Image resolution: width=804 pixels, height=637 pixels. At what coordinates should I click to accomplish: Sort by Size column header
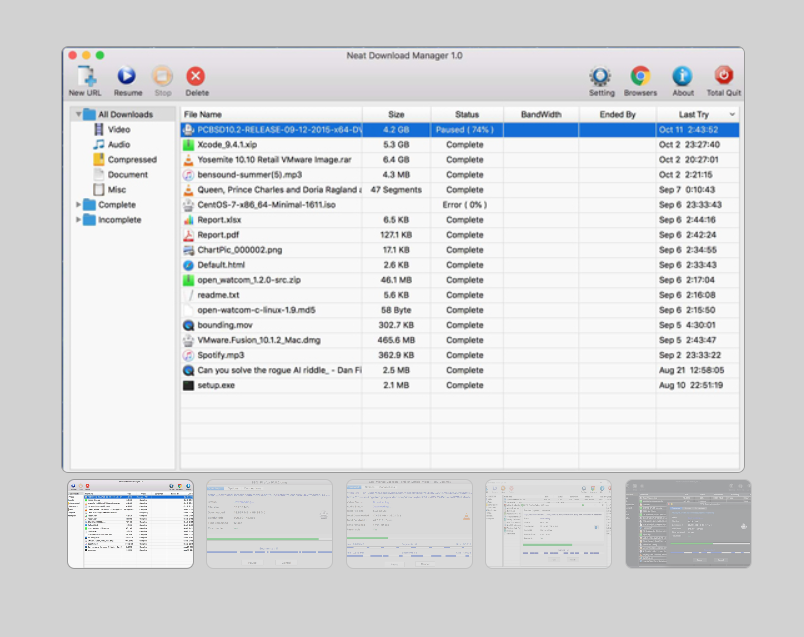click(x=396, y=114)
